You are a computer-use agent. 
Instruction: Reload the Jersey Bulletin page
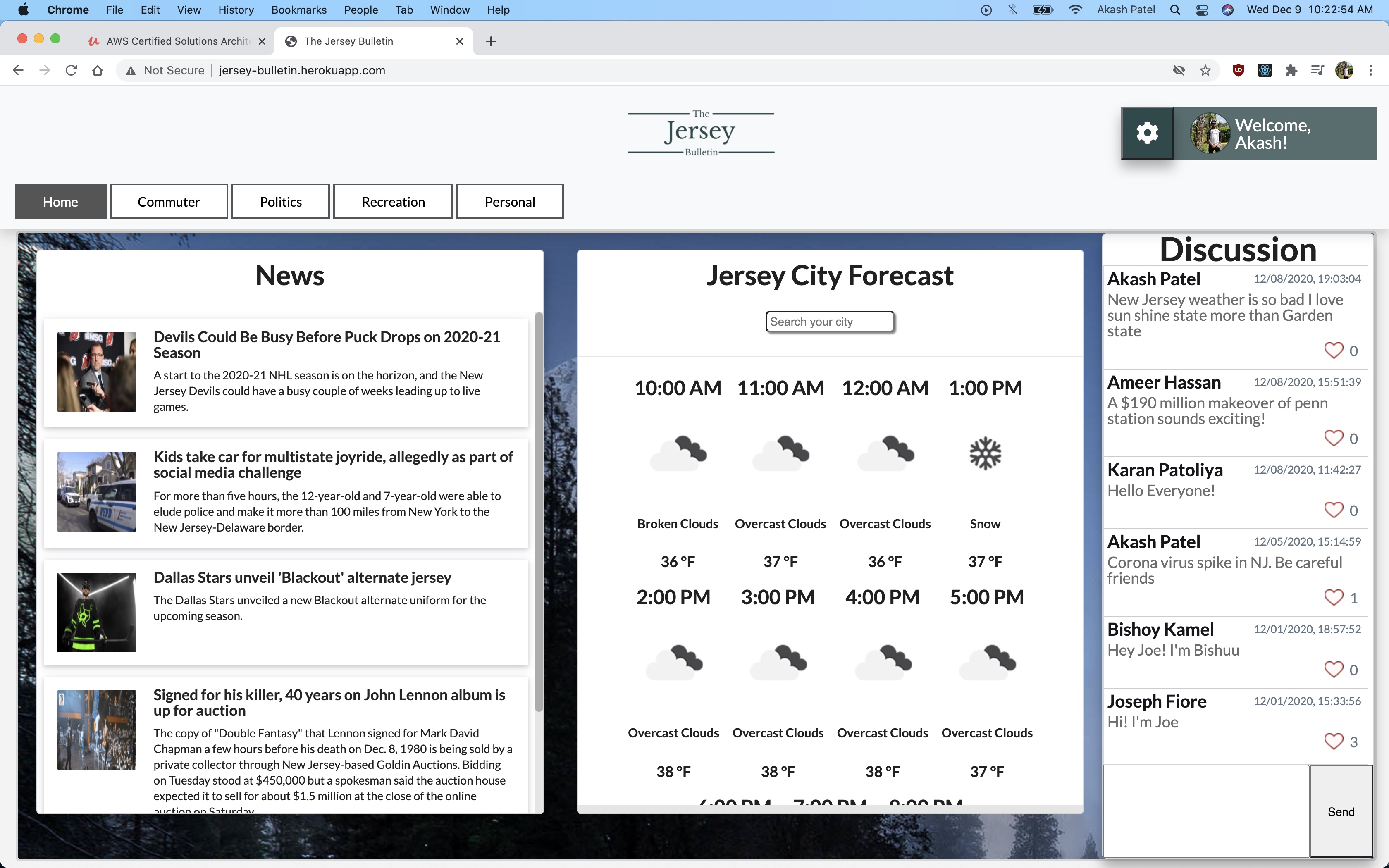[71, 70]
